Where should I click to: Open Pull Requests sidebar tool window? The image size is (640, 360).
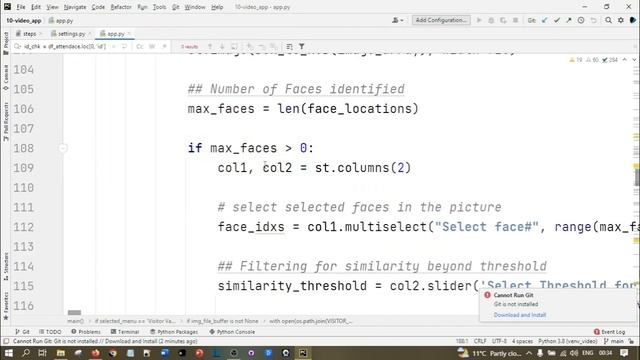[x=6, y=122]
